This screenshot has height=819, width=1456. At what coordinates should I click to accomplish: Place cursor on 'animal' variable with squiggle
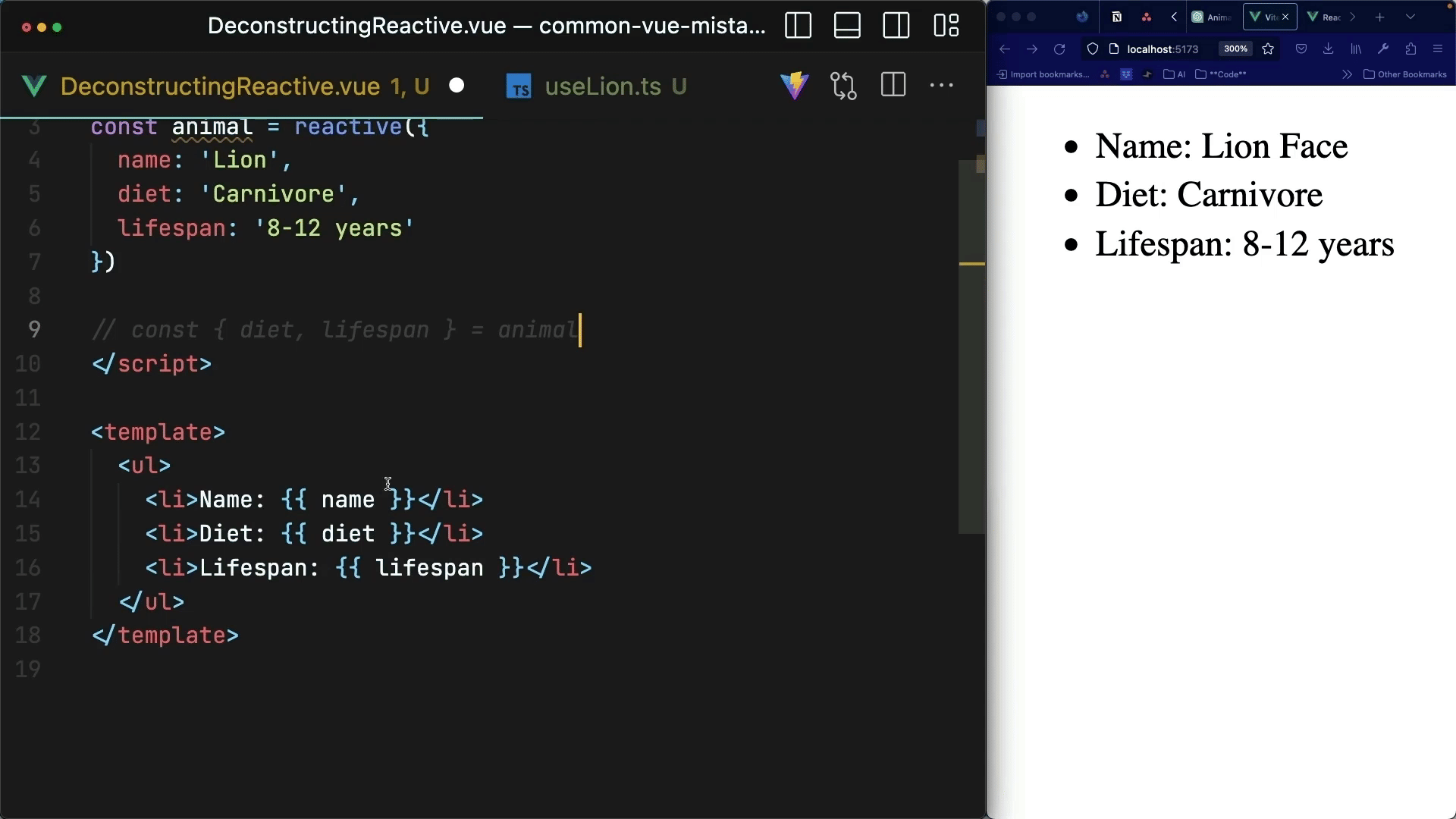212,127
